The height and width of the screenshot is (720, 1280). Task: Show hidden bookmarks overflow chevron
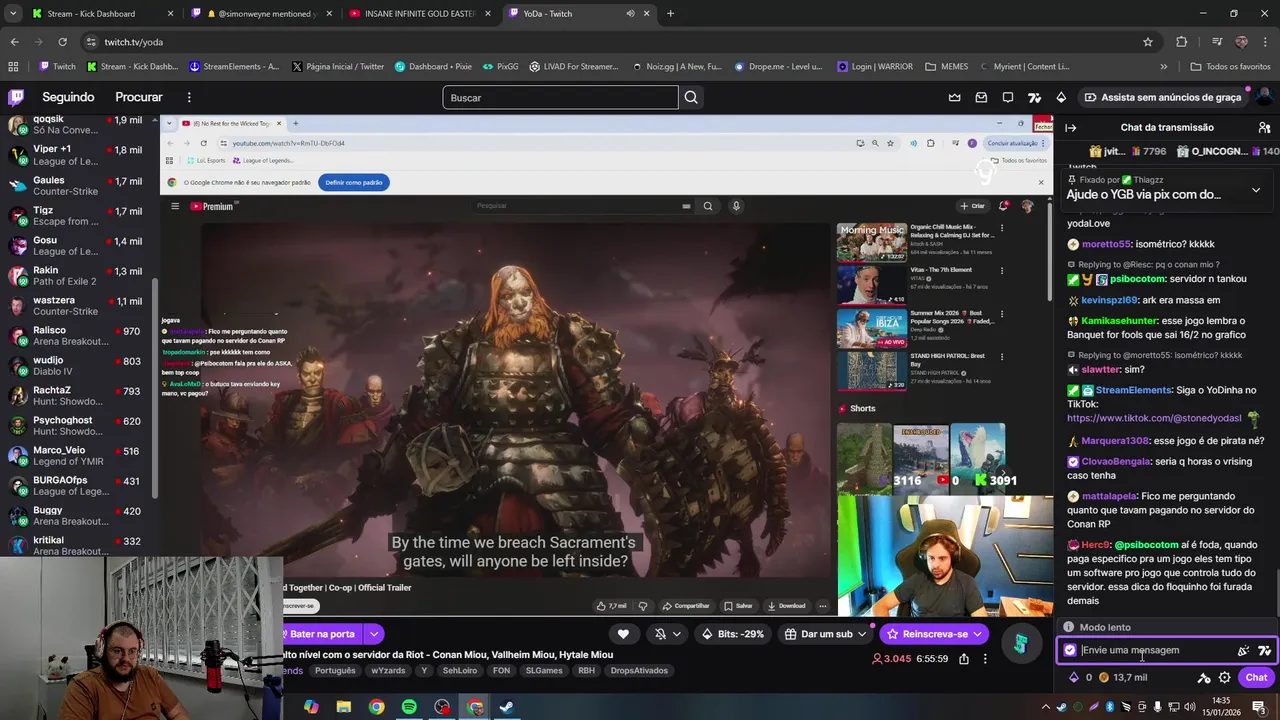pyautogui.click(x=1163, y=66)
